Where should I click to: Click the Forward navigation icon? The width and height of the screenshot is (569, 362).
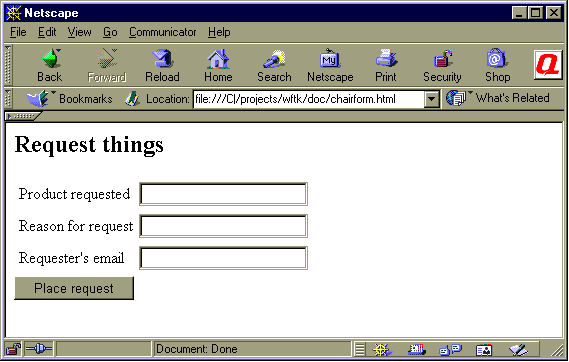[107, 58]
